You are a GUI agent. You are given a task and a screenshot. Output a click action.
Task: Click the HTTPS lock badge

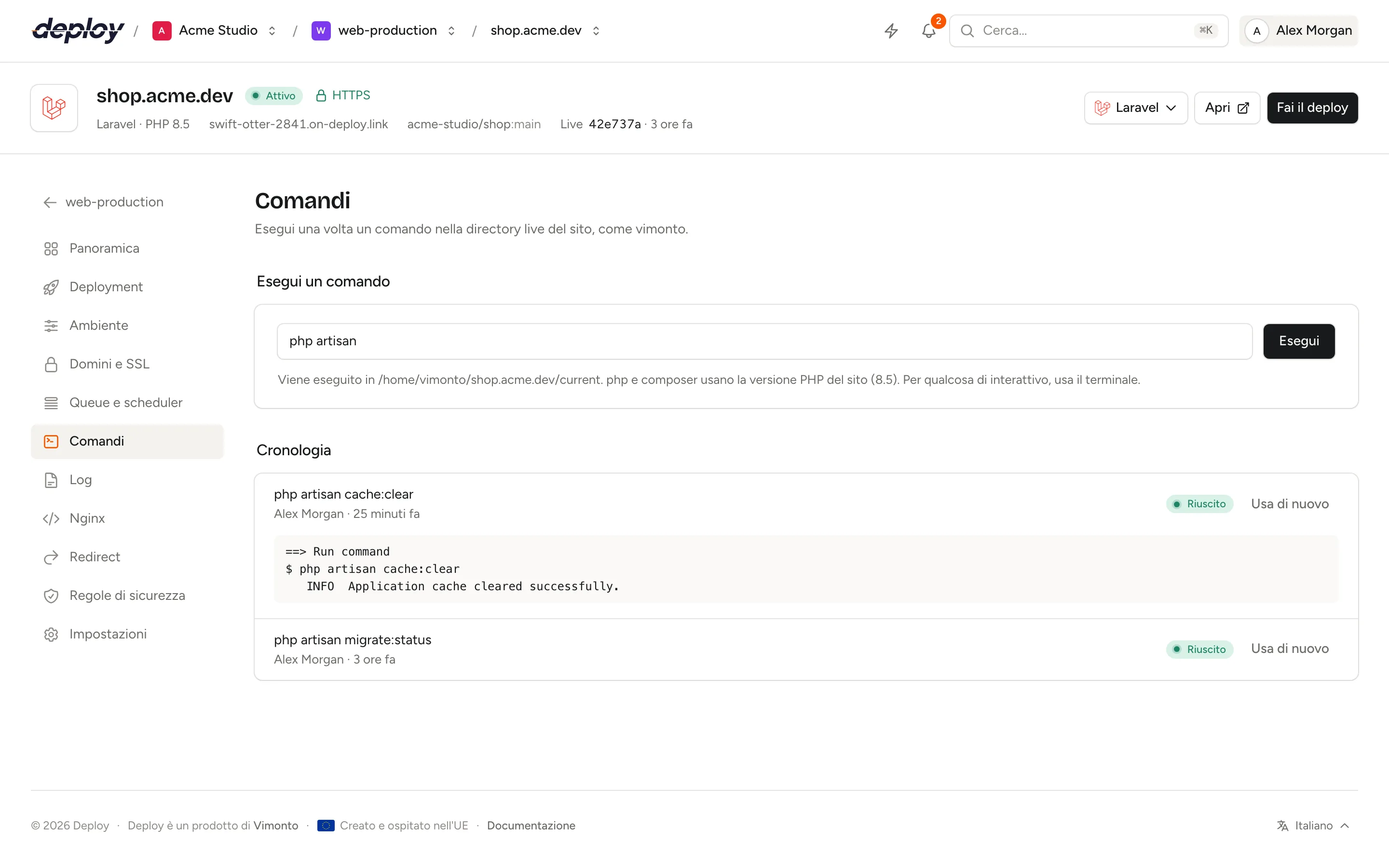342,95
